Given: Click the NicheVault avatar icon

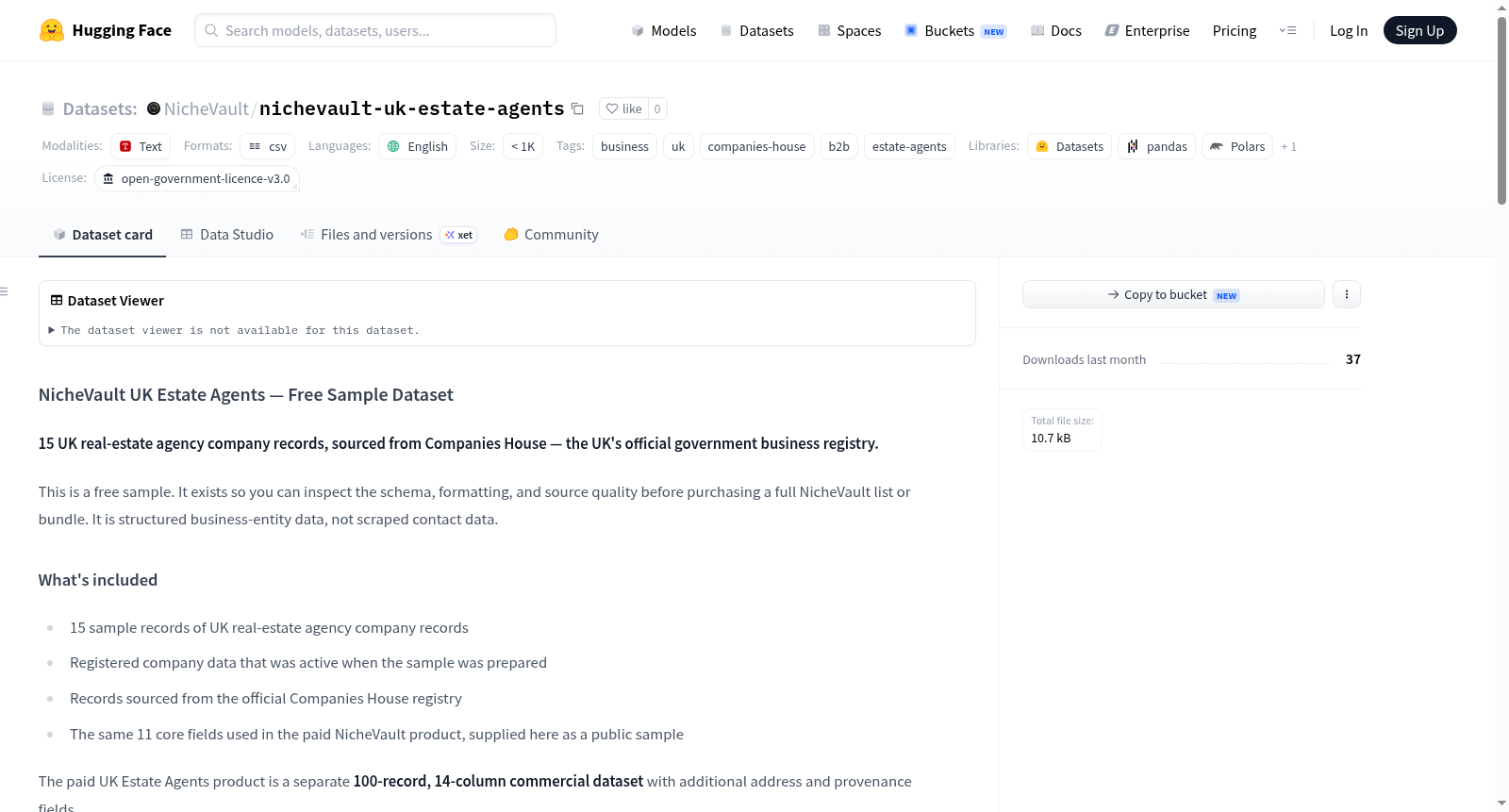Looking at the screenshot, I should tap(154, 108).
